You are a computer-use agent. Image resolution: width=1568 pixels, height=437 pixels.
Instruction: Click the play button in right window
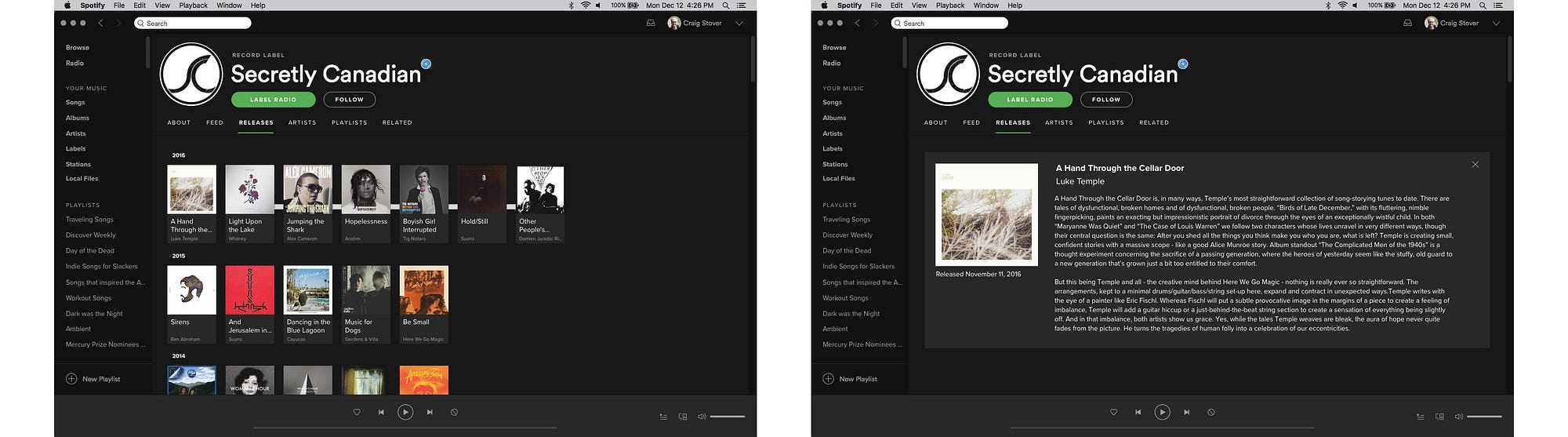coord(1162,412)
